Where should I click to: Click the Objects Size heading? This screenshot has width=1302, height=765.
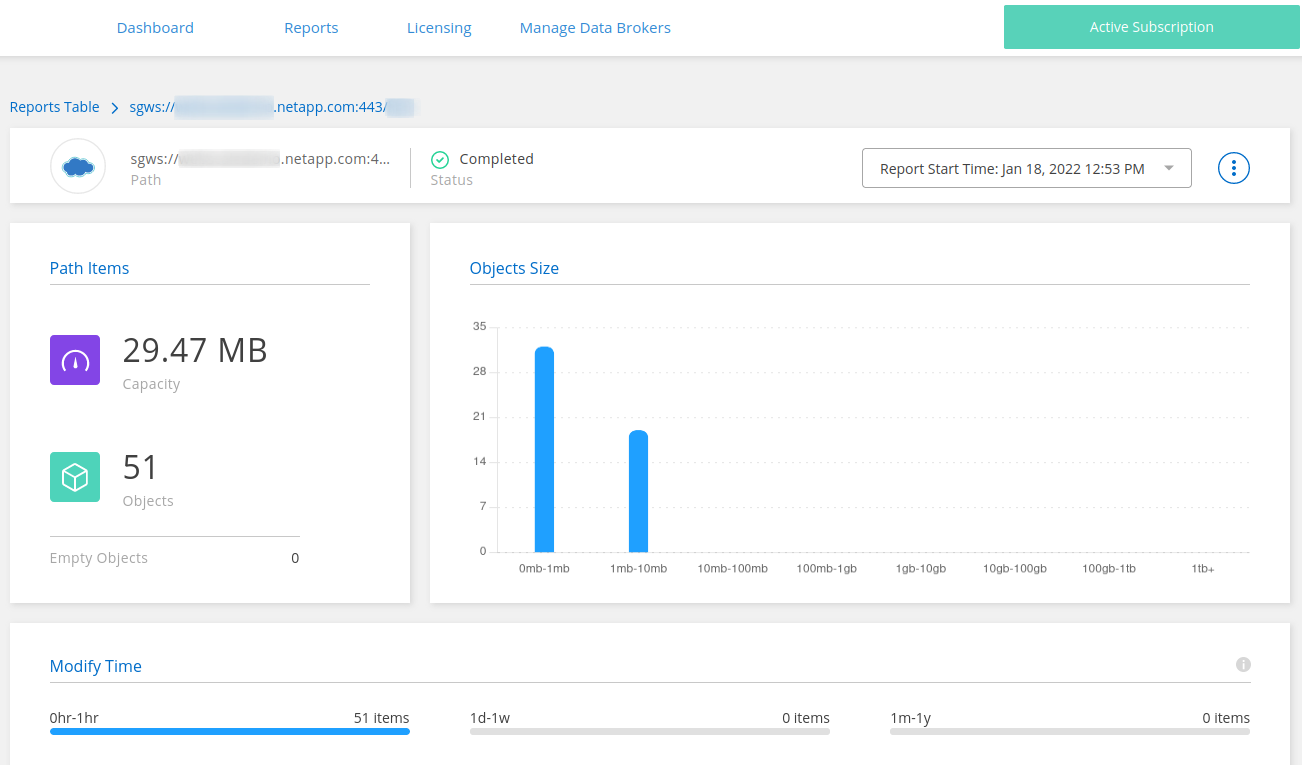[514, 268]
